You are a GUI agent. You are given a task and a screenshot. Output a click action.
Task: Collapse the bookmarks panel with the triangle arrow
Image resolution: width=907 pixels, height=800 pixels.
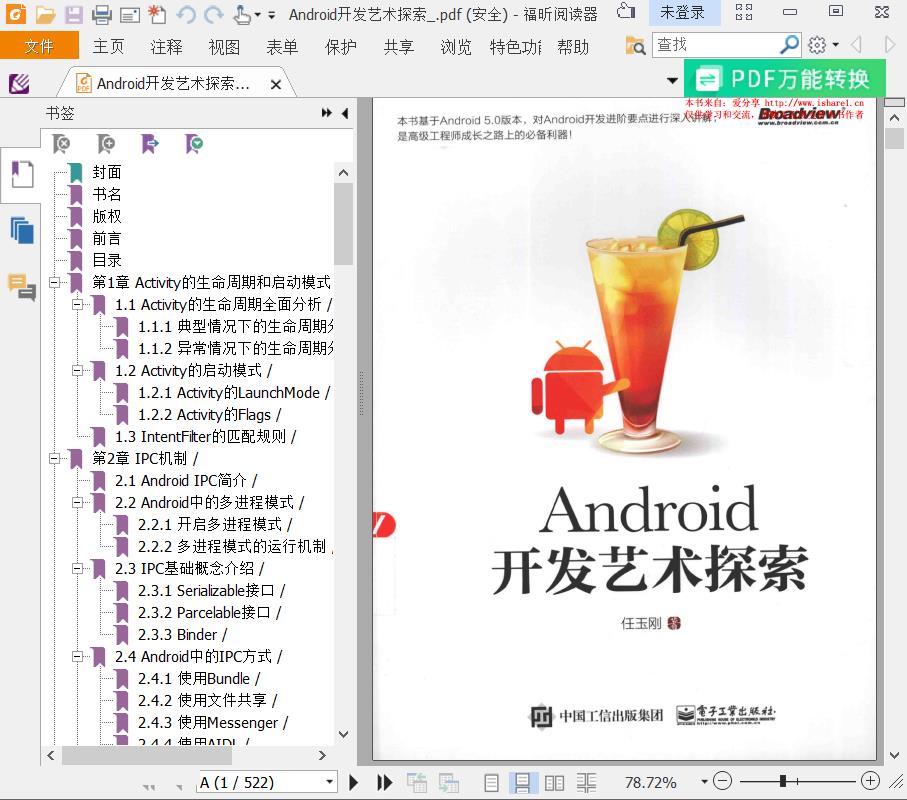(x=345, y=113)
